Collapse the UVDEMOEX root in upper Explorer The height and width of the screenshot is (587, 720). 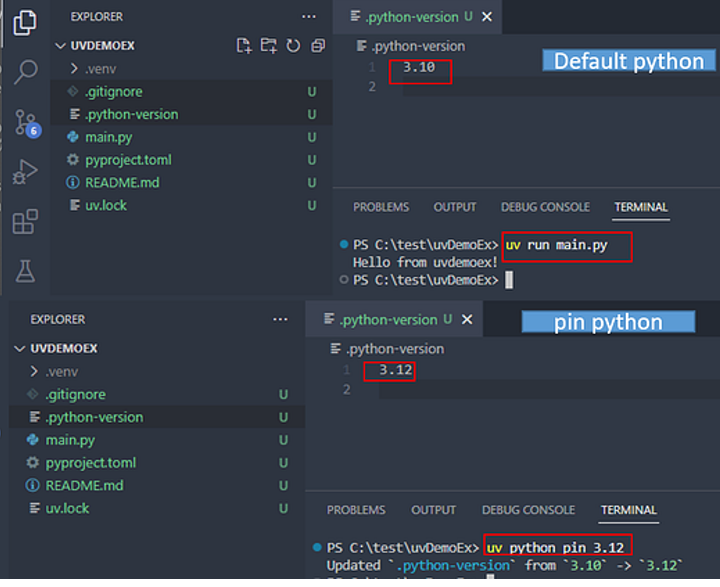[x=60, y=46]
